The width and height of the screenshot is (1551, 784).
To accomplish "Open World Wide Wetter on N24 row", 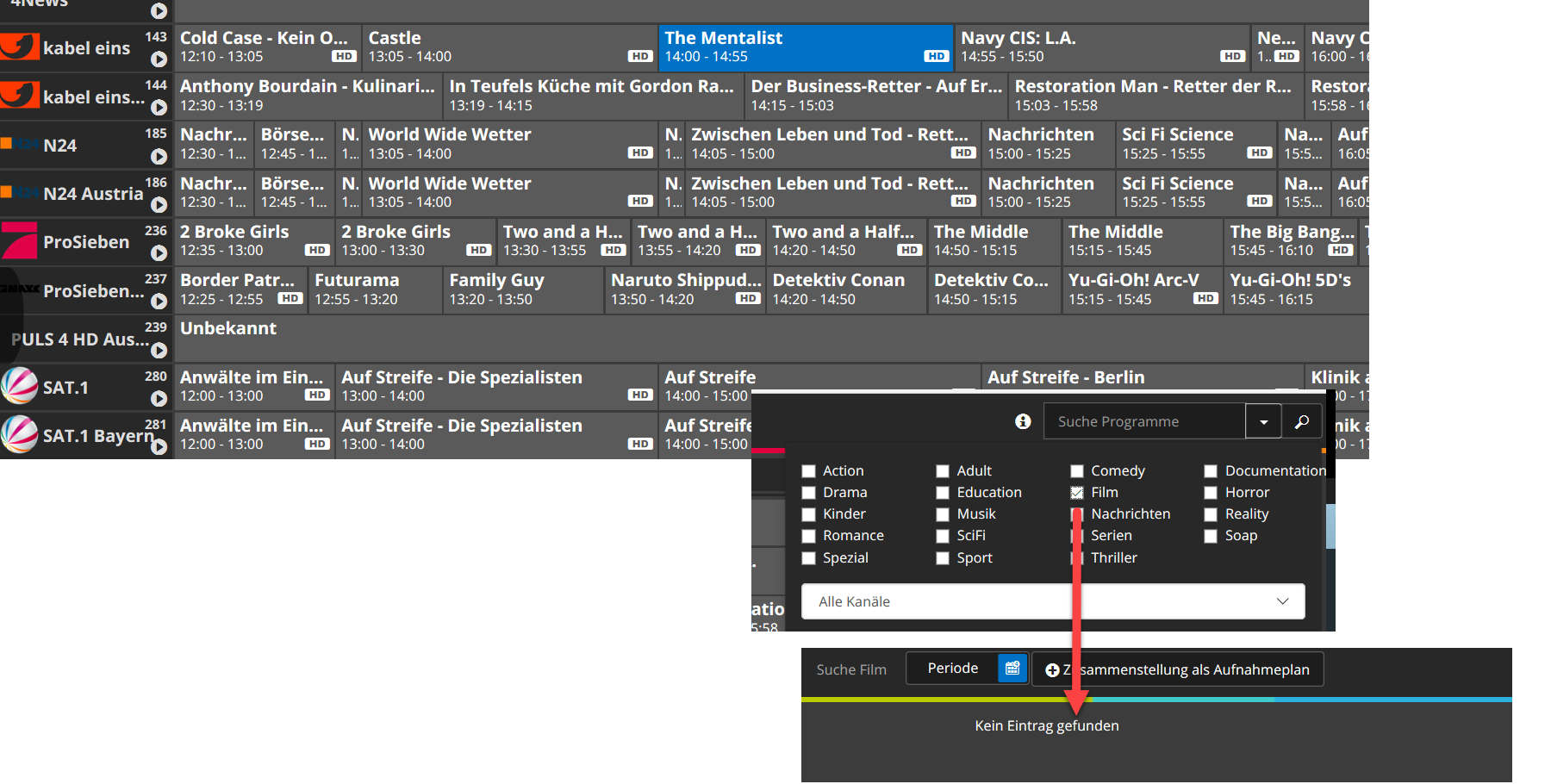I will click(509, 144).
